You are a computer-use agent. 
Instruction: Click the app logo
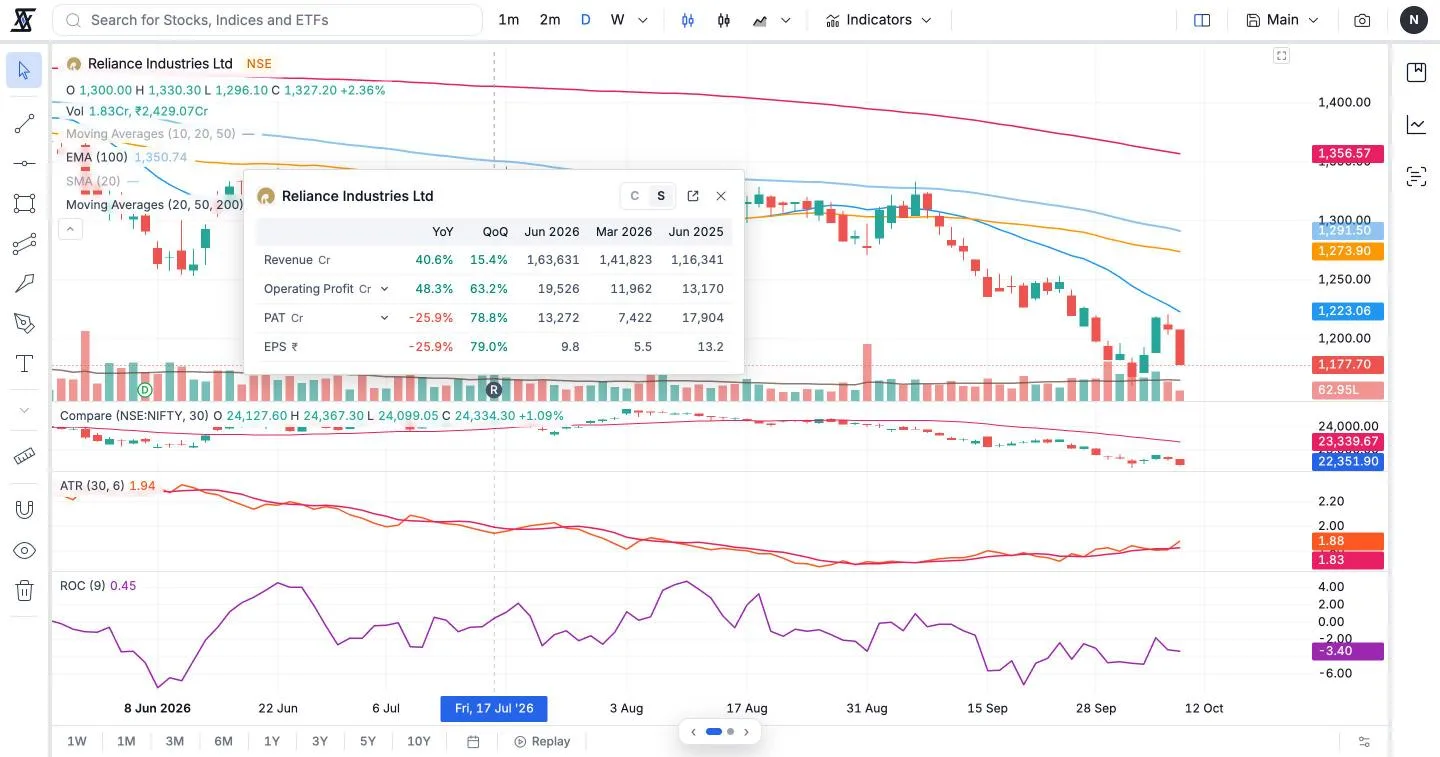(22, 20)
